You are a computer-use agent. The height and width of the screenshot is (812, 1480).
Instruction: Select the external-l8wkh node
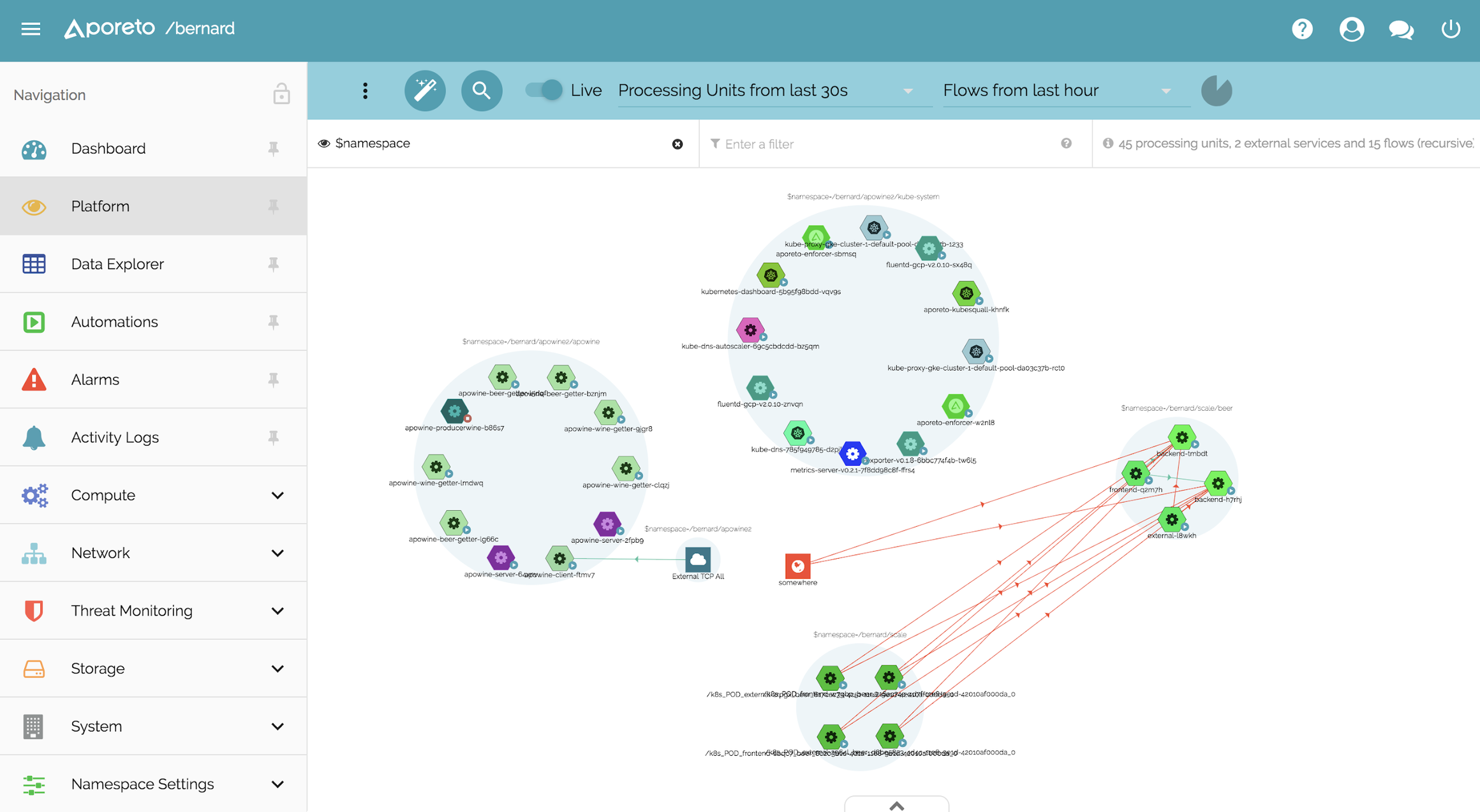pyautogui.click(x=1171, y=519)
